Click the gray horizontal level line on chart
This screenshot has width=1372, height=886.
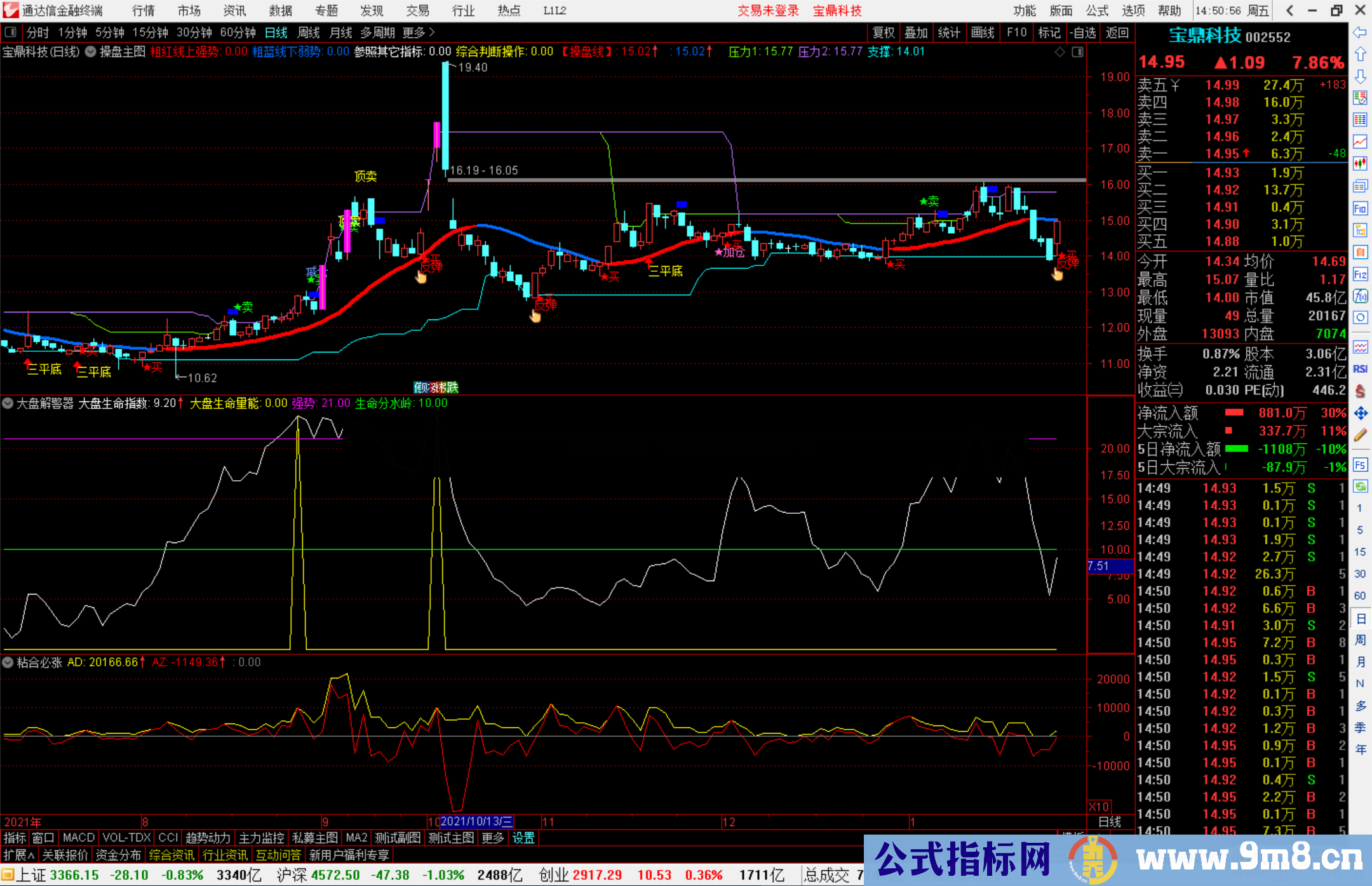click(x=767, y=180)
